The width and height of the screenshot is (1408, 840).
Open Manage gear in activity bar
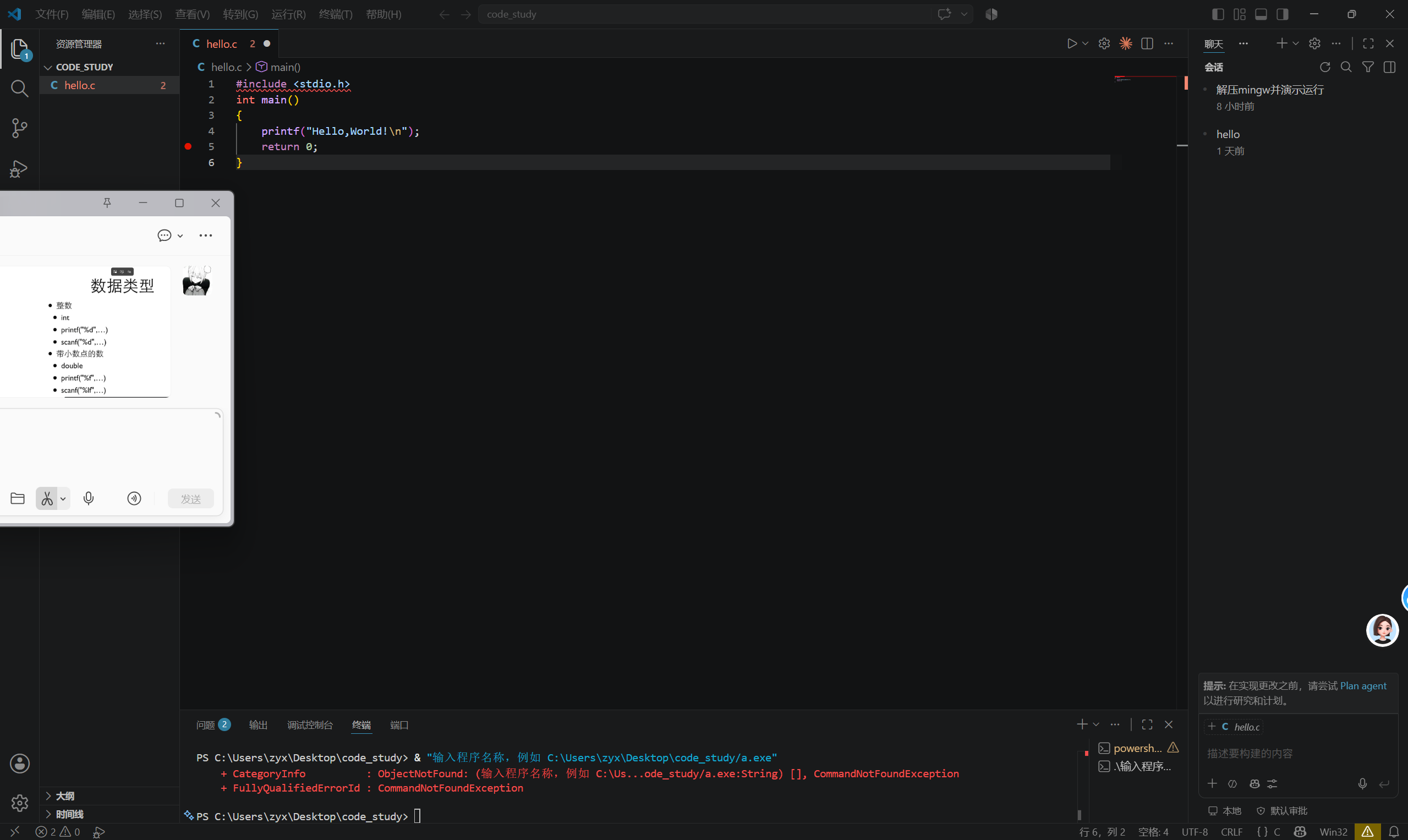(x=19, y=803)
